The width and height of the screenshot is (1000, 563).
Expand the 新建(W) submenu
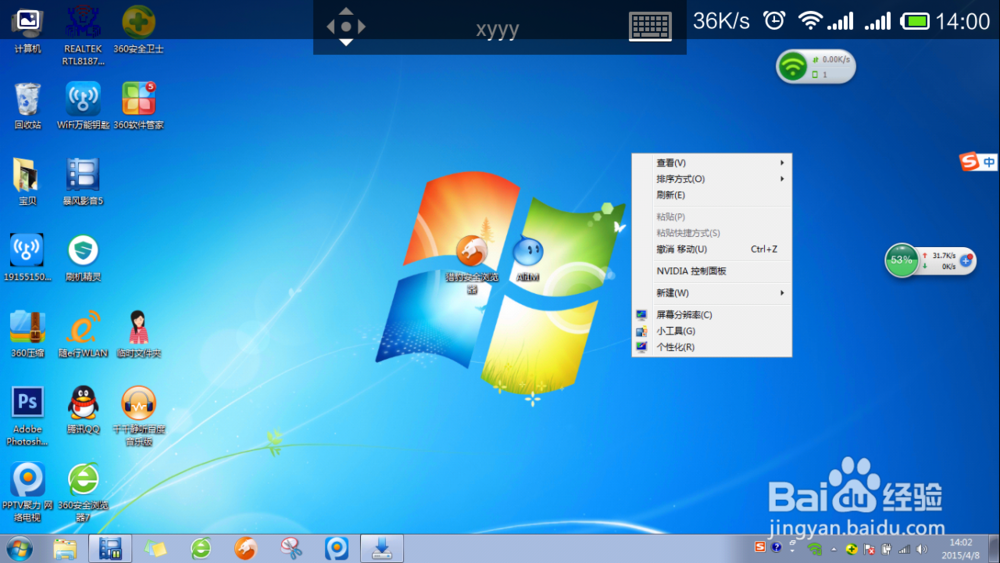click(x=712, y=293)
